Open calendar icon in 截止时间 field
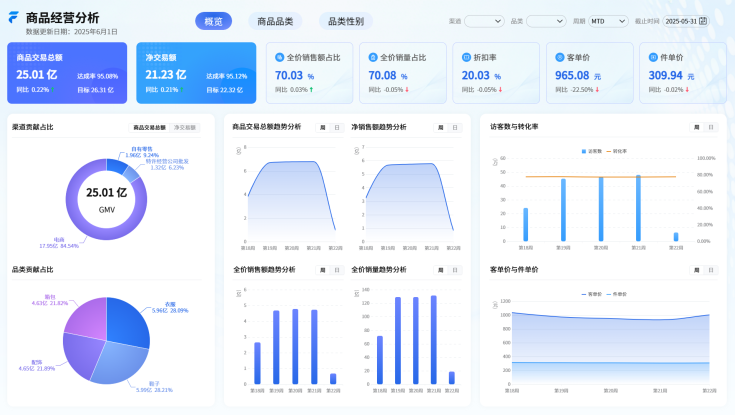Screen dimensions: 735x415 pyautogui.click(x=702, y=20)
